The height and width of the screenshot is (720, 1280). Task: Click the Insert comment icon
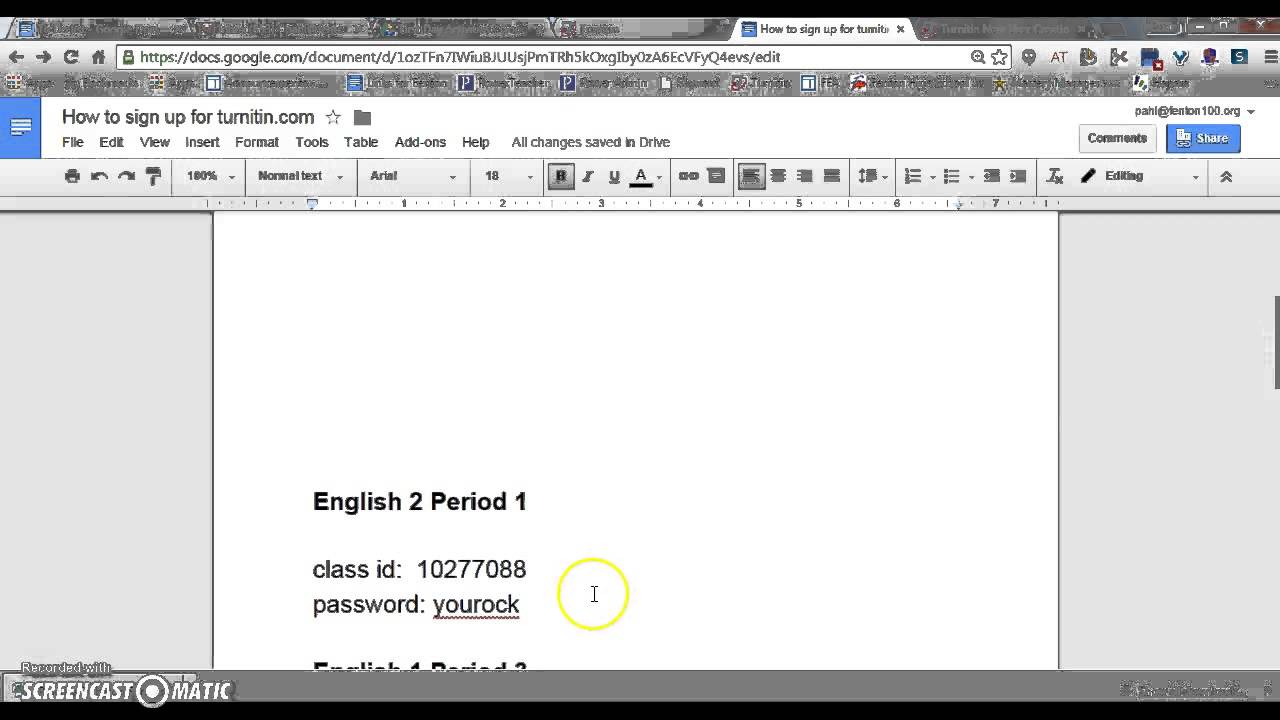point(716,176)
